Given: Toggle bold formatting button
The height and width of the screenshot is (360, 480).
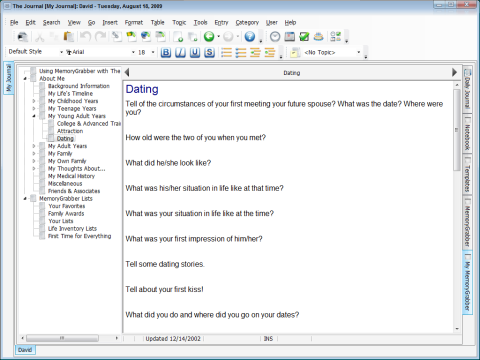Looking at the screenshot, I should (x=166, y=52).
